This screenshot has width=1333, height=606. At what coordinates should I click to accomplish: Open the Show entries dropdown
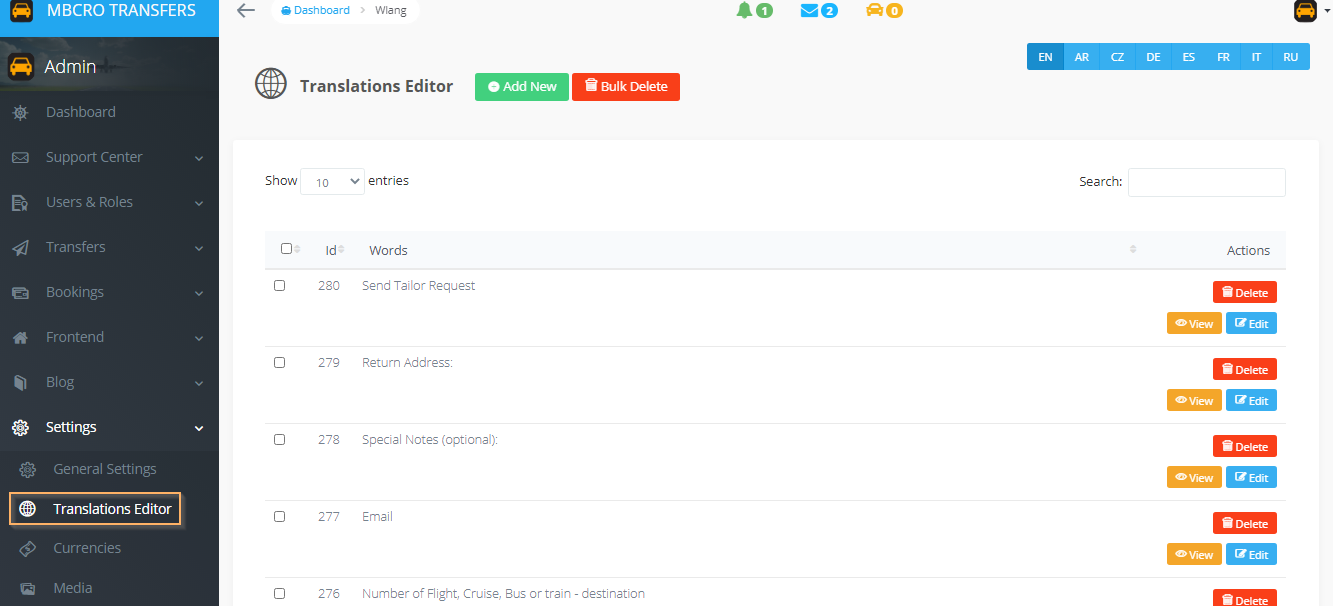[332, 182]
